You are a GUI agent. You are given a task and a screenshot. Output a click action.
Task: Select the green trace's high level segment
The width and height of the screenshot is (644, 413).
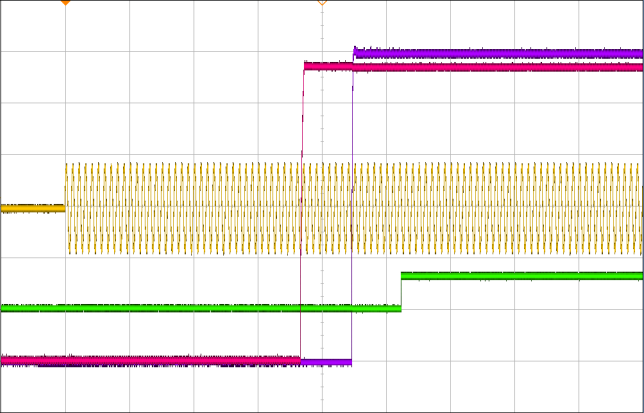pyautogui.click(x=520, y=275)
